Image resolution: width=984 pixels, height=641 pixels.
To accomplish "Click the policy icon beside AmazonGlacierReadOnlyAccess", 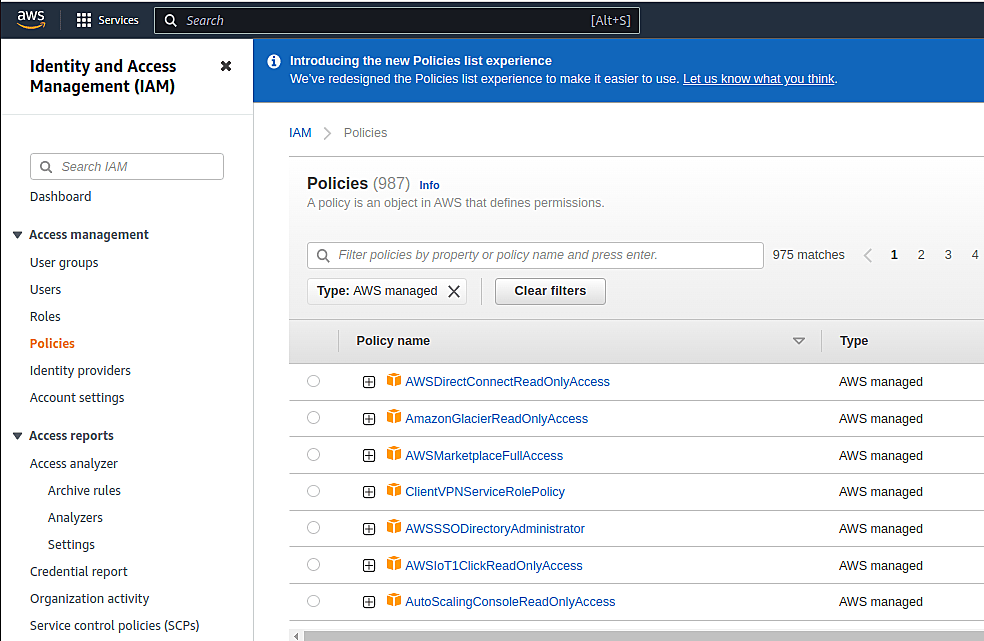I will click(395, 418).
